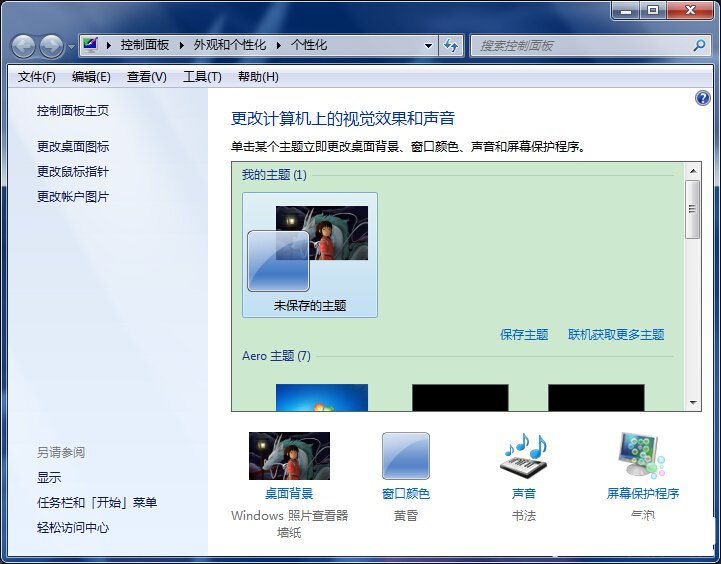Screen dimensions: 721x564
Task: Click the Aero 主题 (7) group header
Action: click(276, 356)
